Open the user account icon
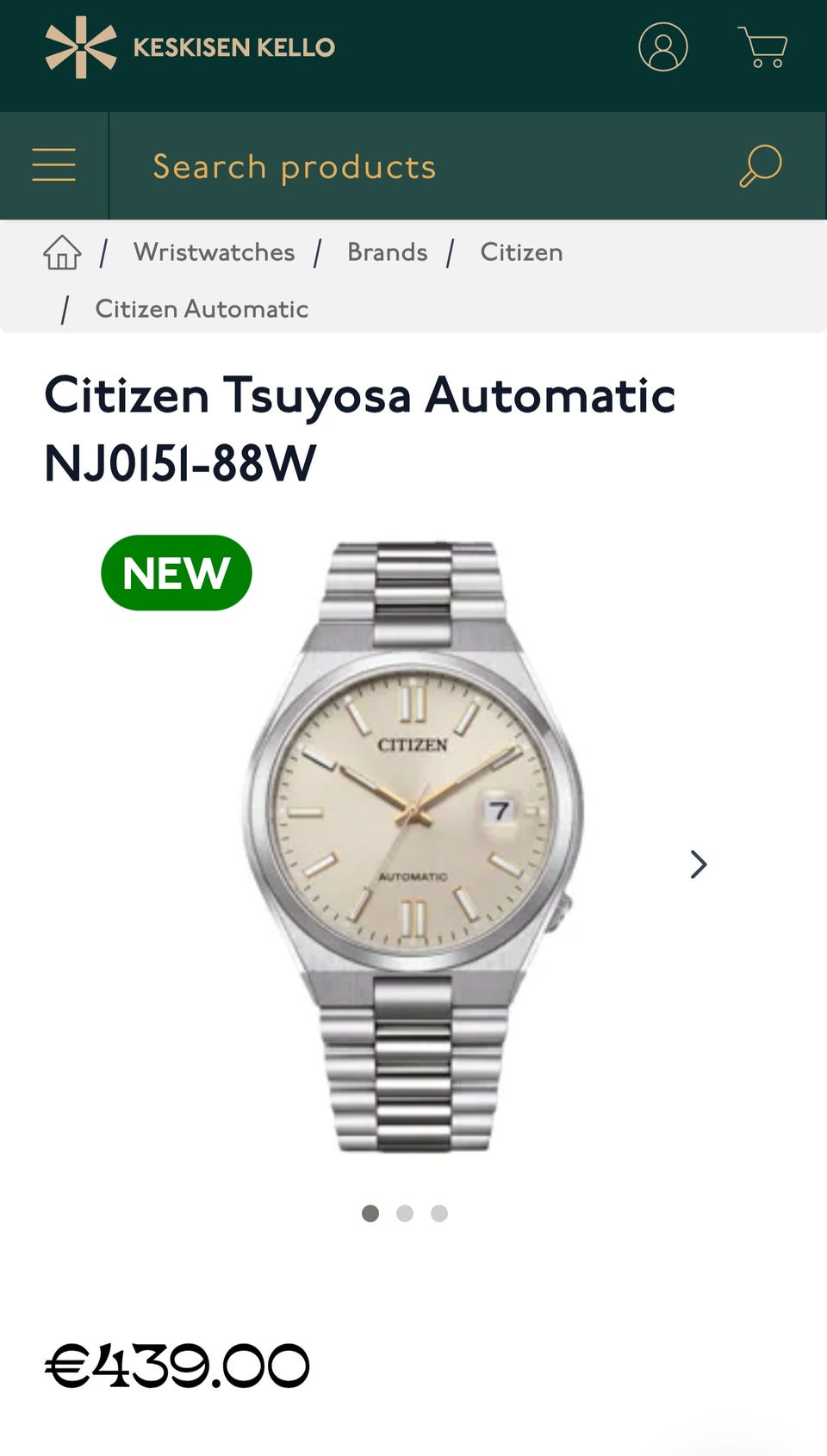Image resolution: width=827 pixels, height=1456 pixels. click(x=662, y=46)
